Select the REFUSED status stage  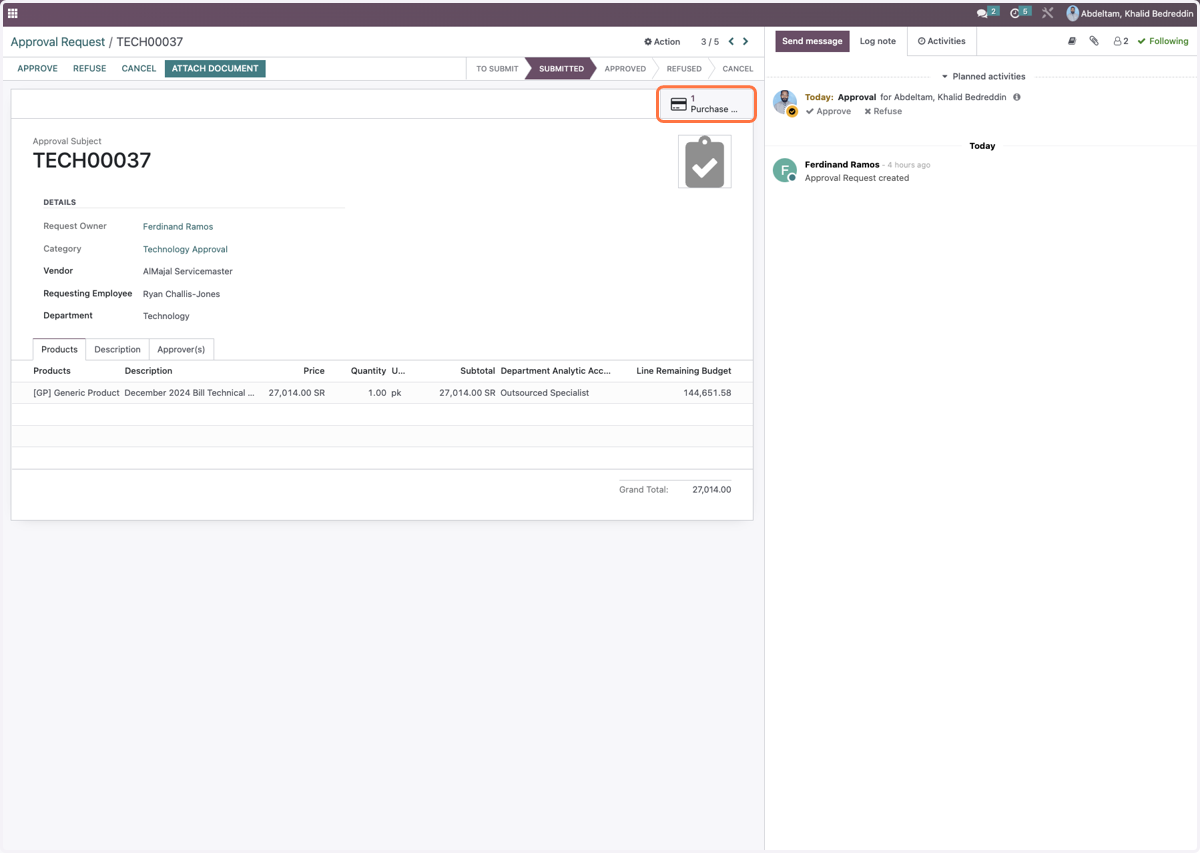pyautogui.click(x=684, y=69)
